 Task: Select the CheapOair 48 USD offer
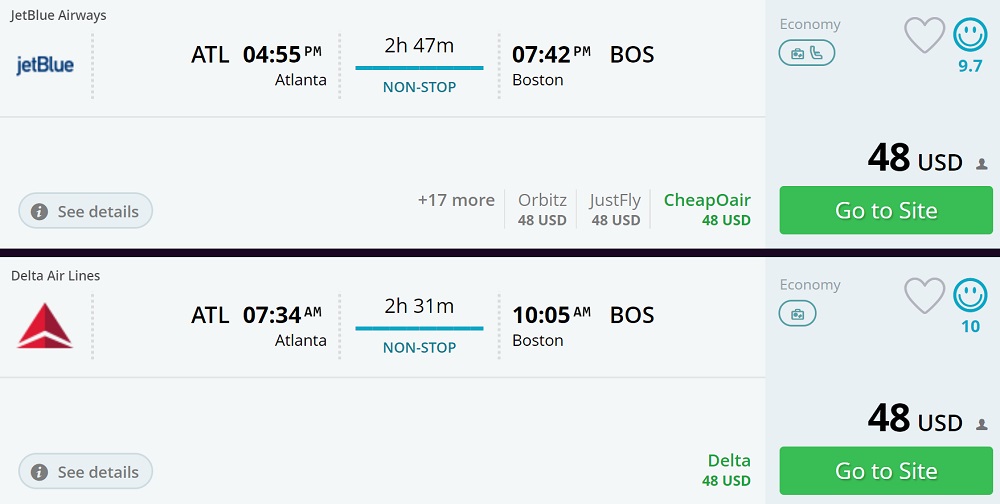pyautogui.click(x=707, y=209)
